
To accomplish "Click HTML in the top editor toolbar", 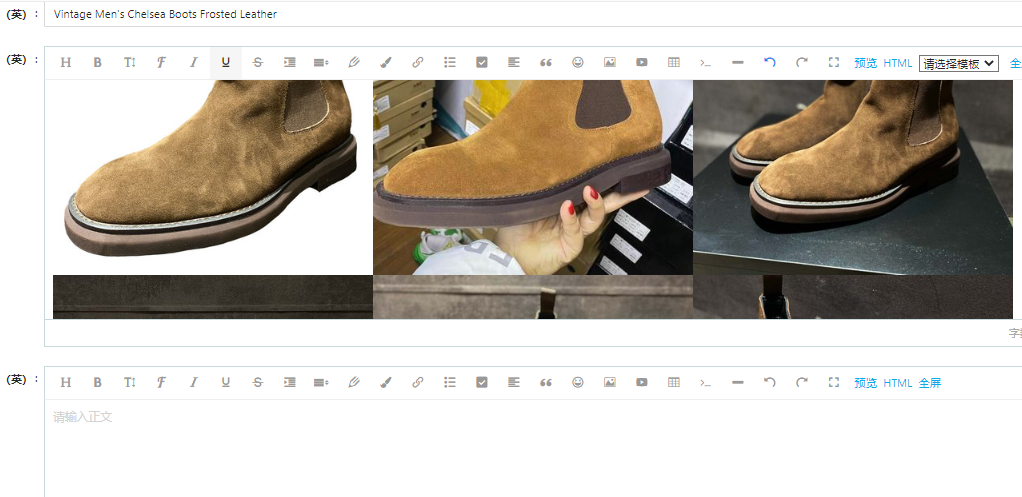I will click(x=897, y=63).
